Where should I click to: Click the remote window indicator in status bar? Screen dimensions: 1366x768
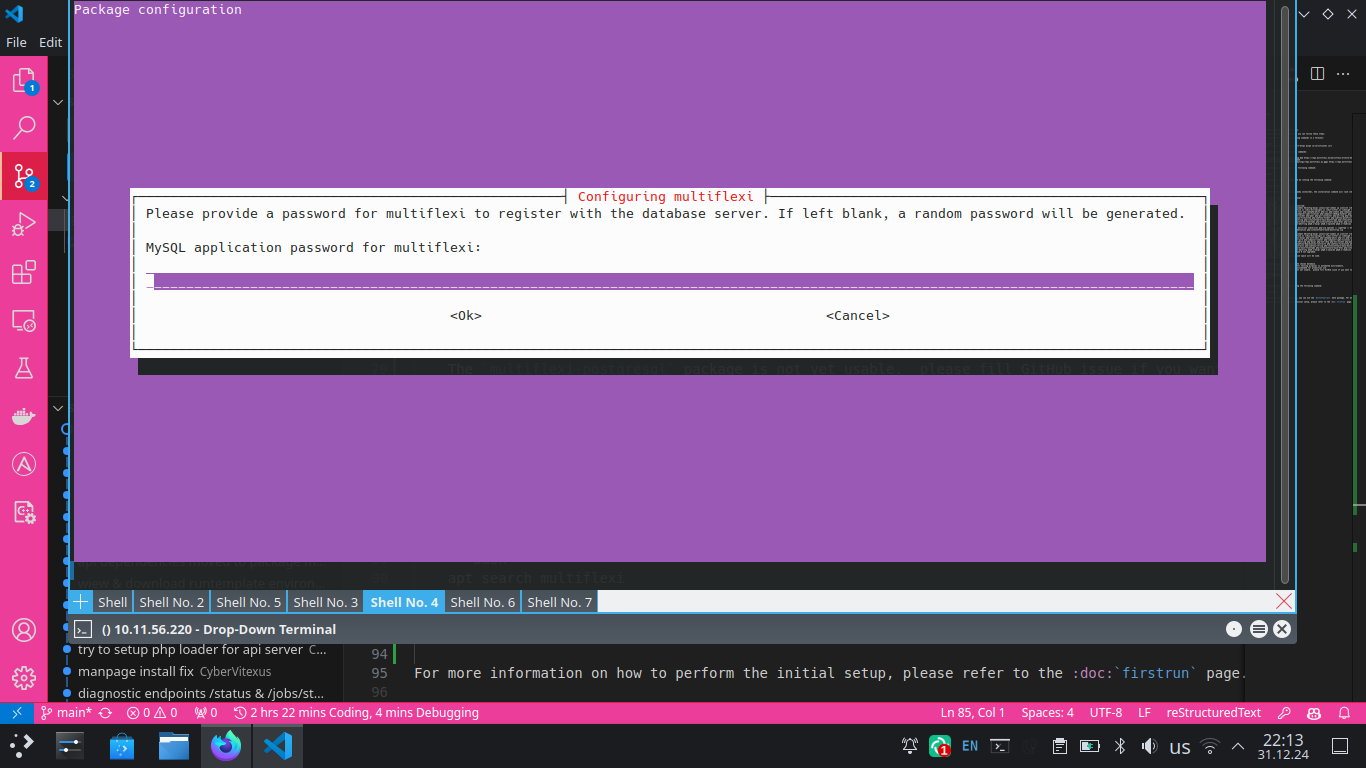click(16, 713)
